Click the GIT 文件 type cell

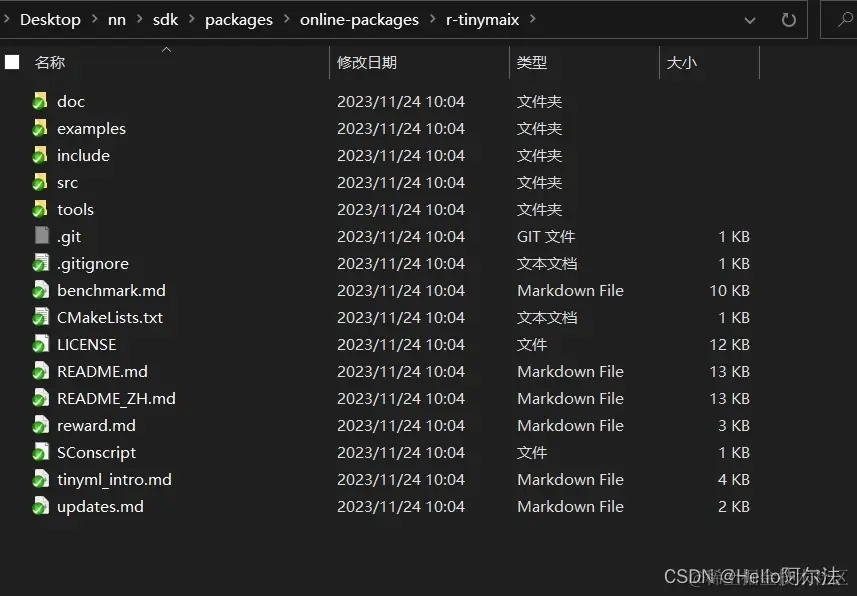(x=546, y=237)
